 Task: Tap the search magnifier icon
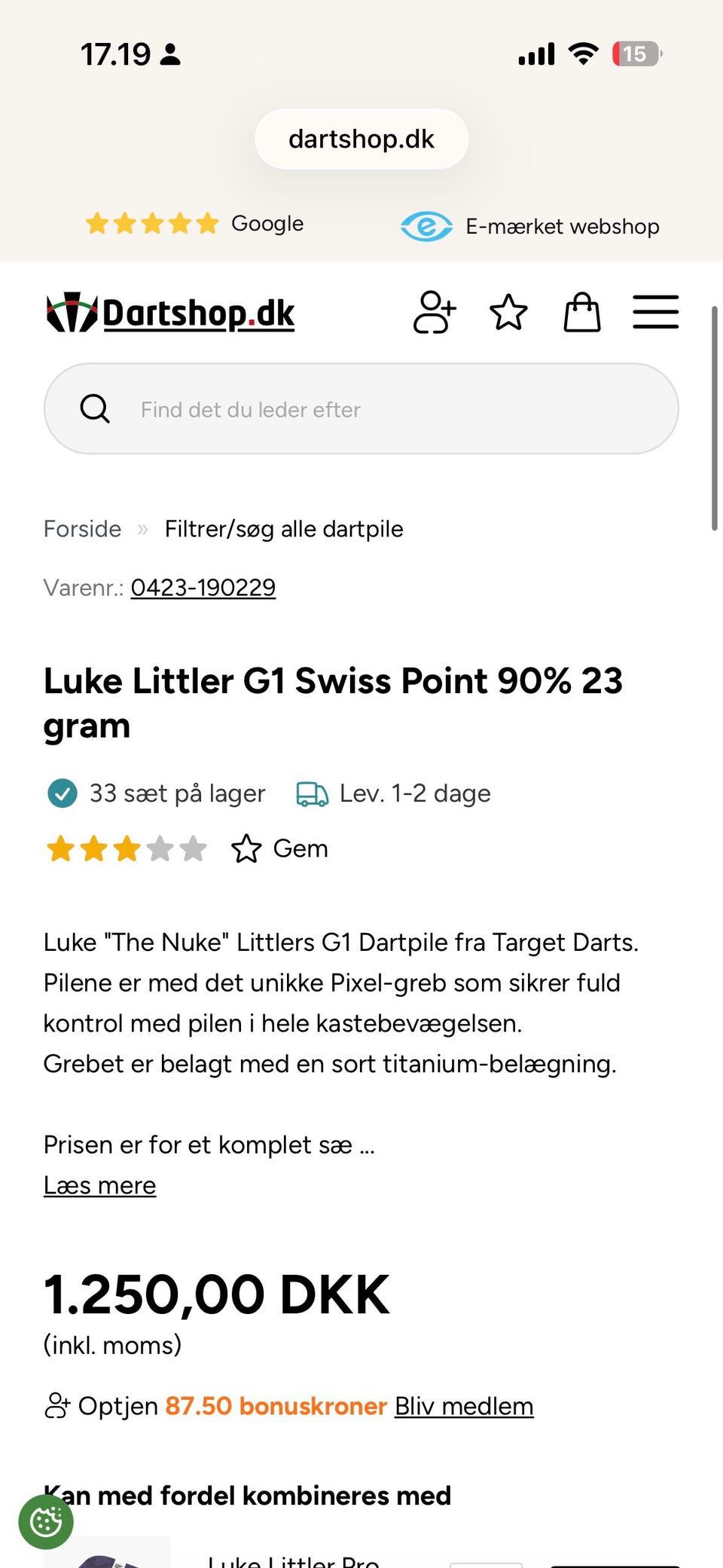click(x=95, y=408)
